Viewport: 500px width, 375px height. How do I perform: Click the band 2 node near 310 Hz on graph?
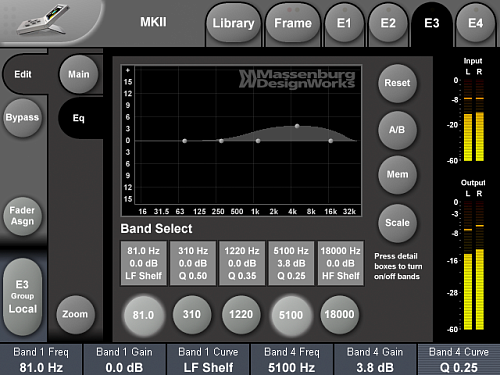(x=221, y=141)
